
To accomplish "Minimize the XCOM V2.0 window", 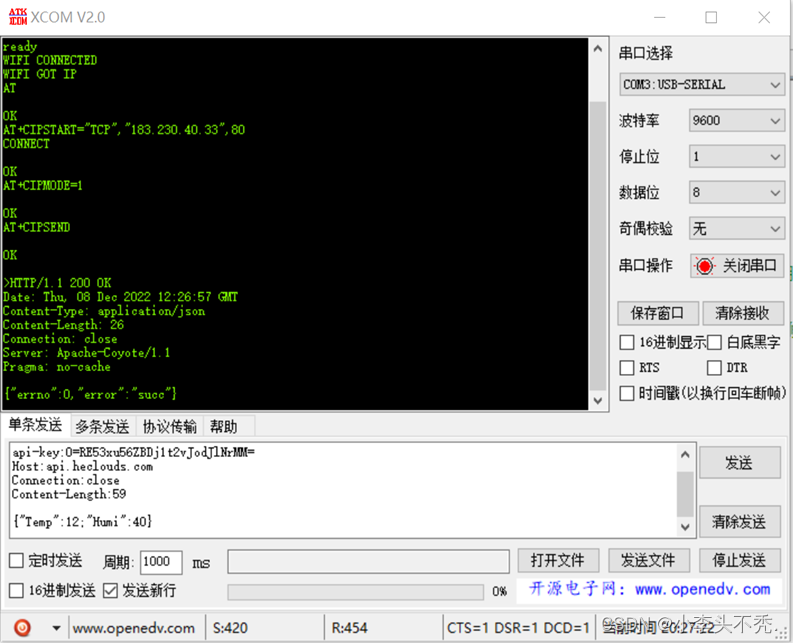I will pos(659,17).
